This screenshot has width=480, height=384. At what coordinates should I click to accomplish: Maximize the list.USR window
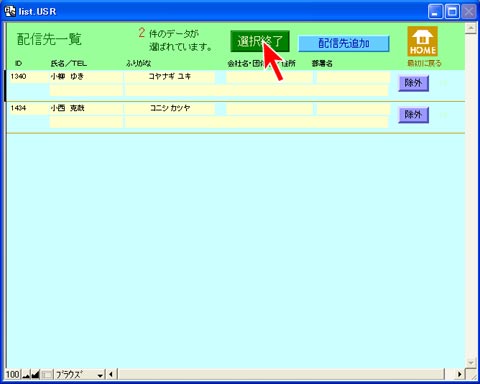click(x=452, y=12)
